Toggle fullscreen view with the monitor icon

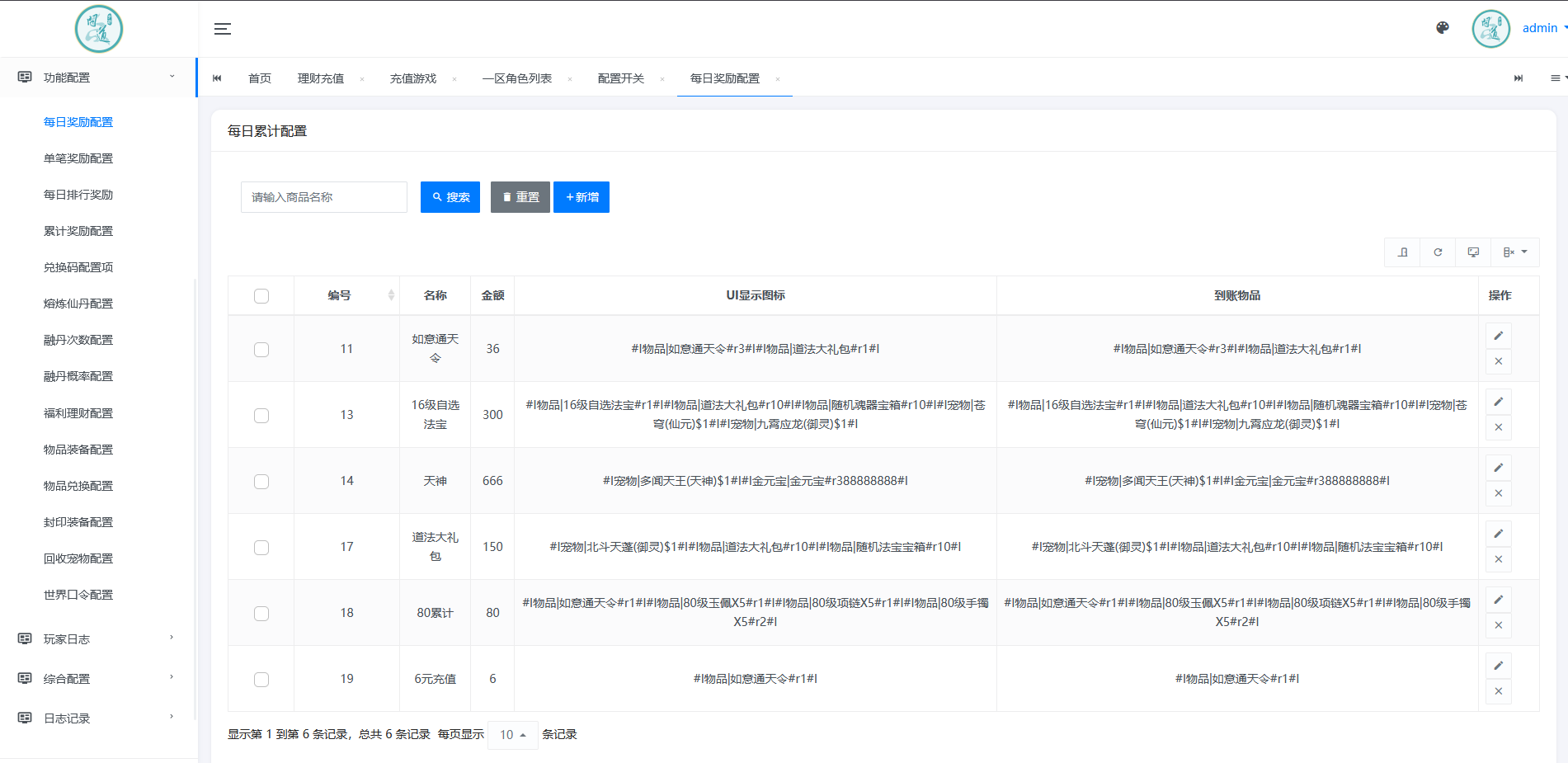pyautogui.click(x=1473, y=252)
